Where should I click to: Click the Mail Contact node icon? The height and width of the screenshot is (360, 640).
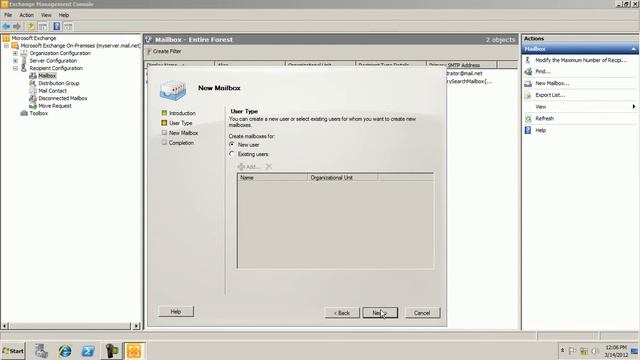tap(33, 91)
